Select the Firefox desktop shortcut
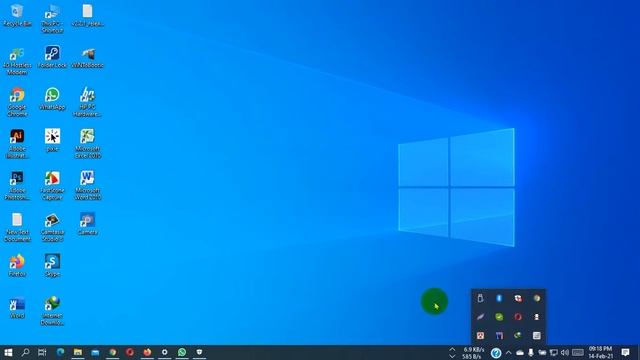The height and width of the screenshot is (360, 640). [x=17, y=265]
